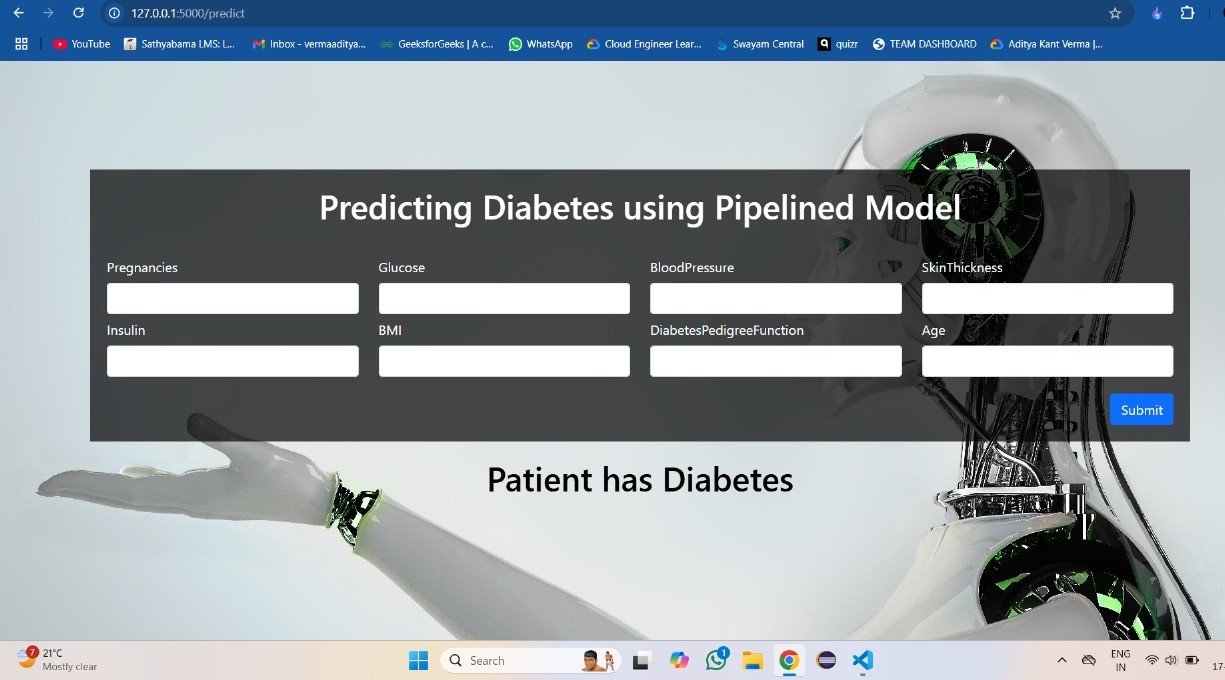Expand the system tray hidden icons chevron
The width and height of the screenshot is (1225, 680).
click(x=1061, y=660)
